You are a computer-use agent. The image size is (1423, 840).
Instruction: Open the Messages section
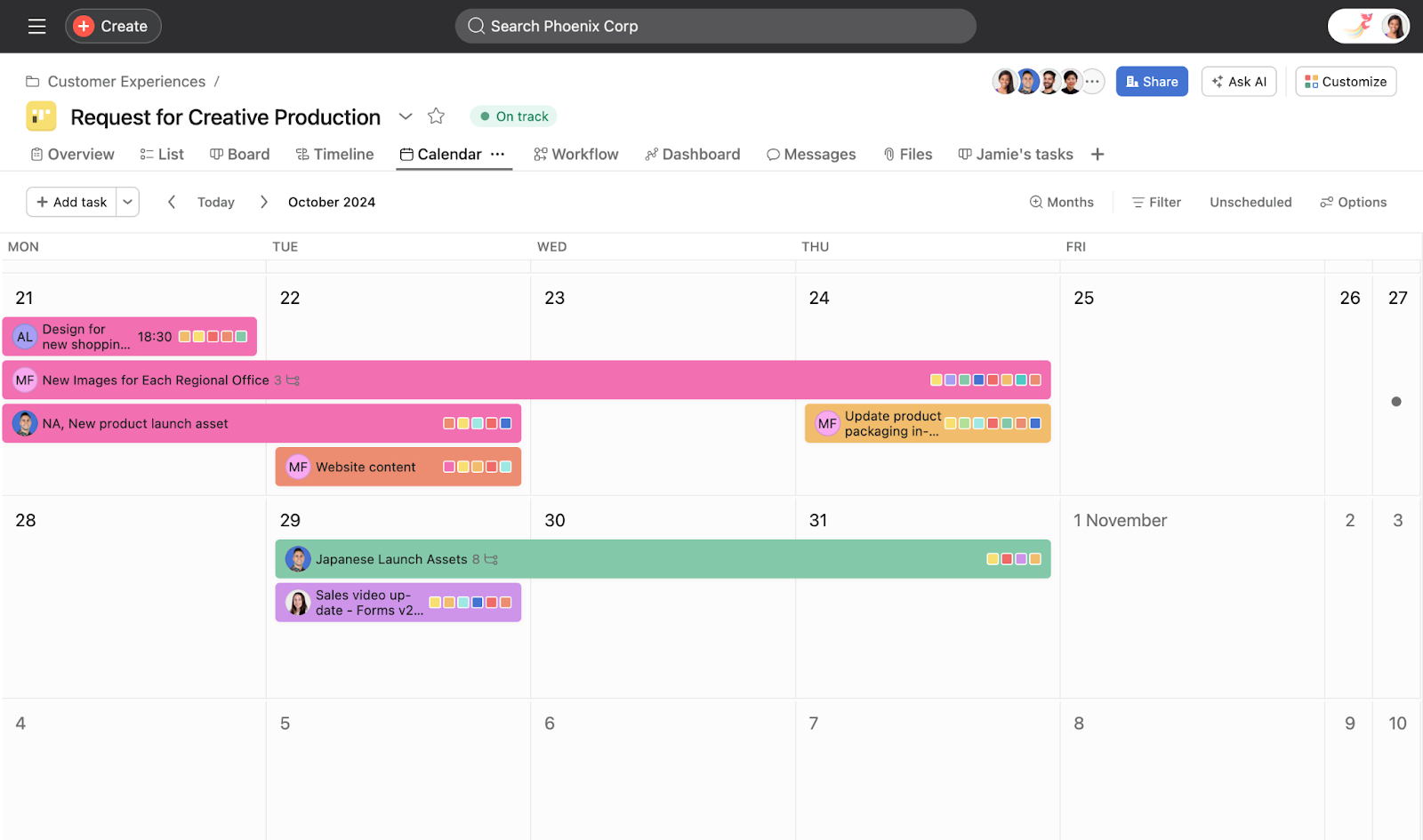[x=810, y=154]
